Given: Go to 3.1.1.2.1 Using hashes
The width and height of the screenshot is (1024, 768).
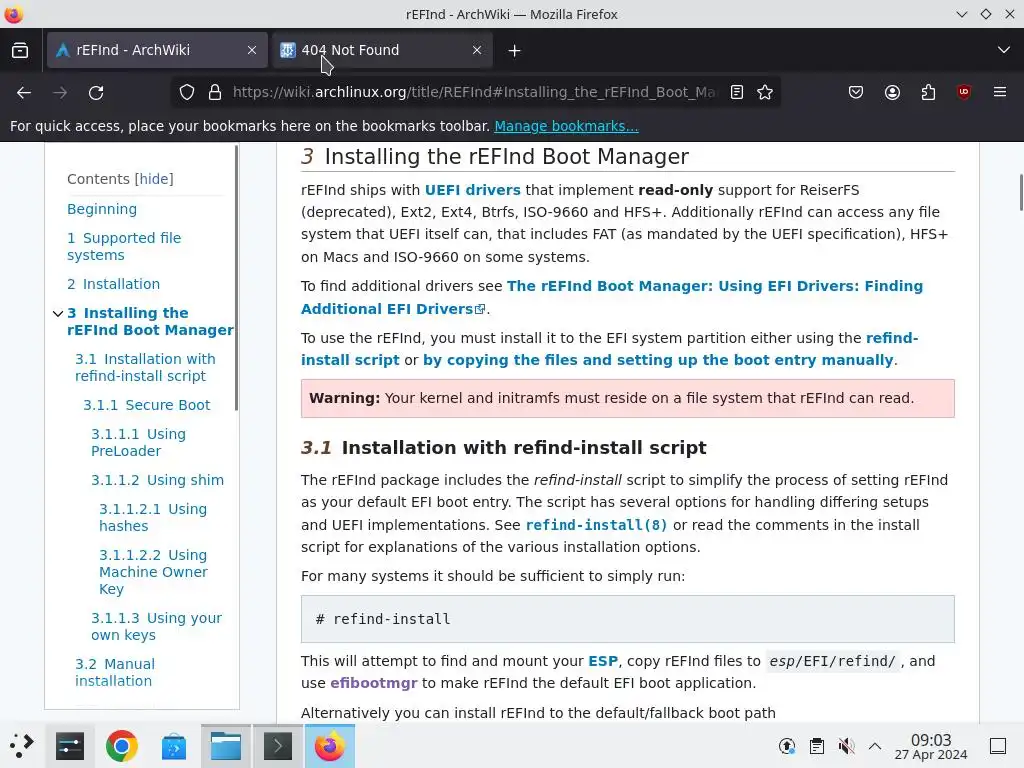Looking at the screenshot, I should (153, 517).
